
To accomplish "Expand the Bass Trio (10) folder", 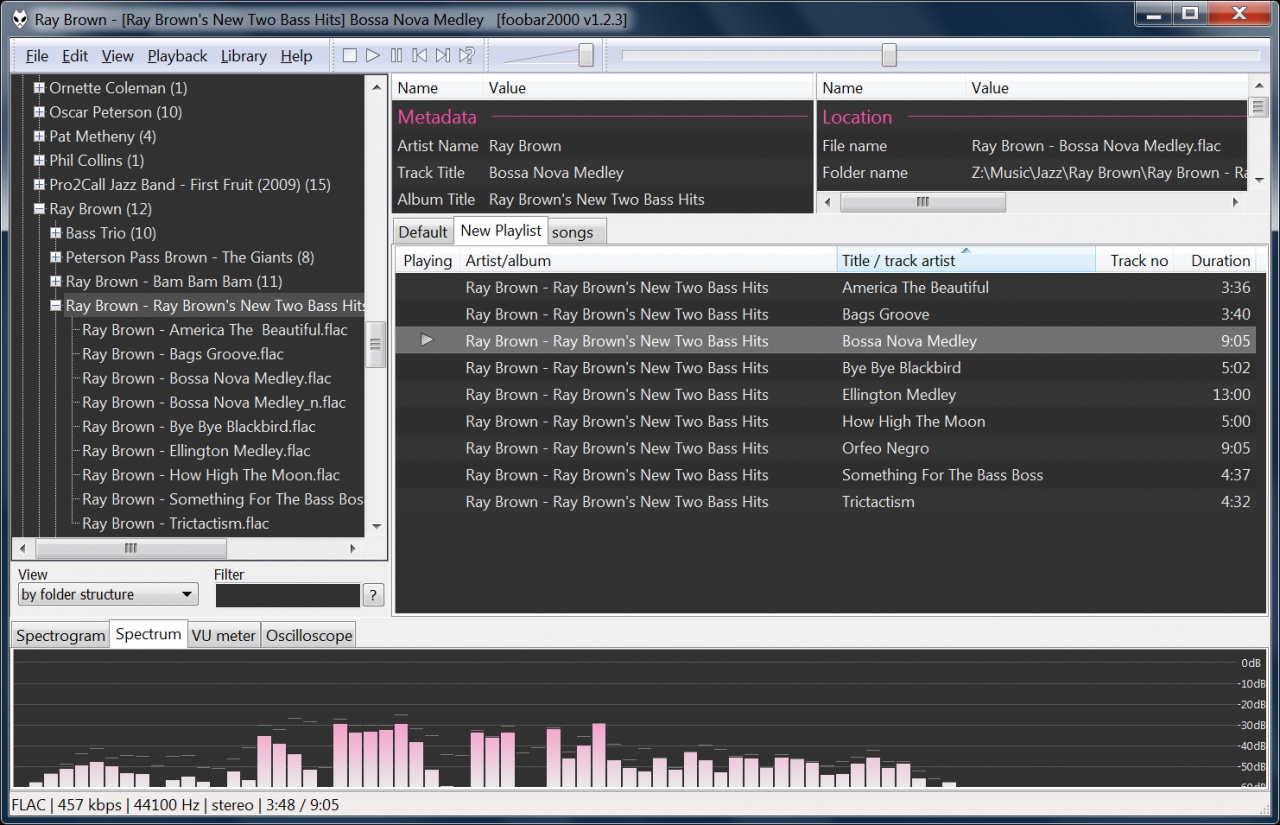I will (56, 233).
